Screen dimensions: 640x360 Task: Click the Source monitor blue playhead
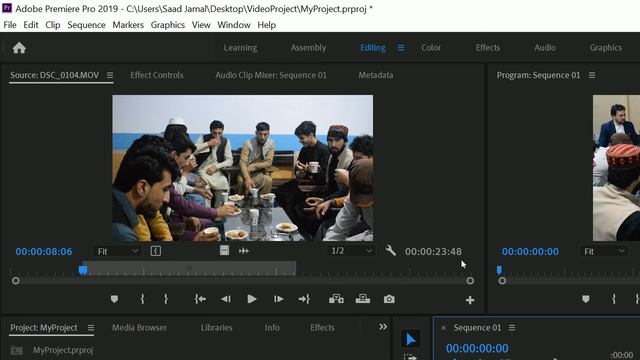tap(83, 270)
